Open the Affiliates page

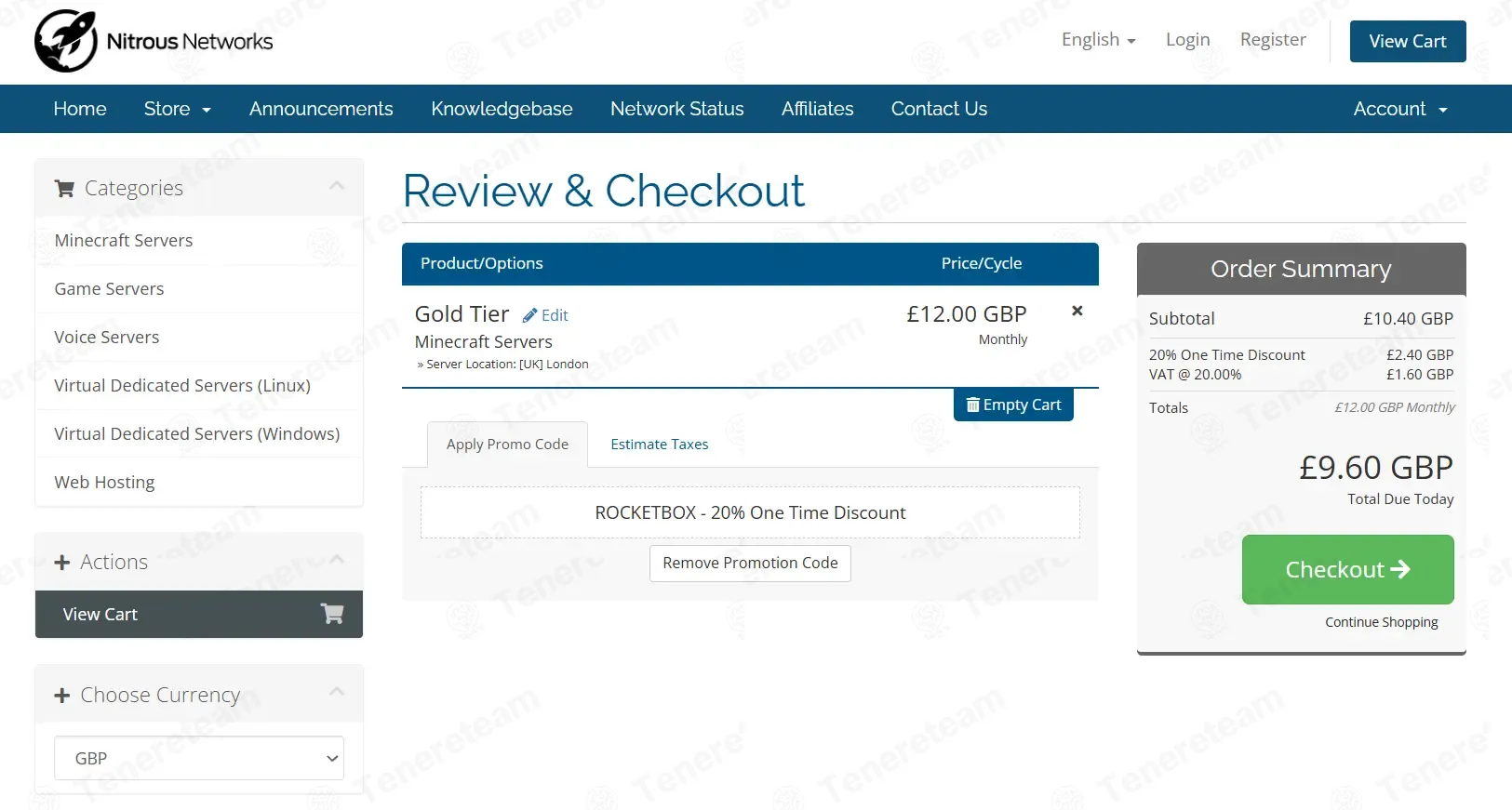coord(818,109)
